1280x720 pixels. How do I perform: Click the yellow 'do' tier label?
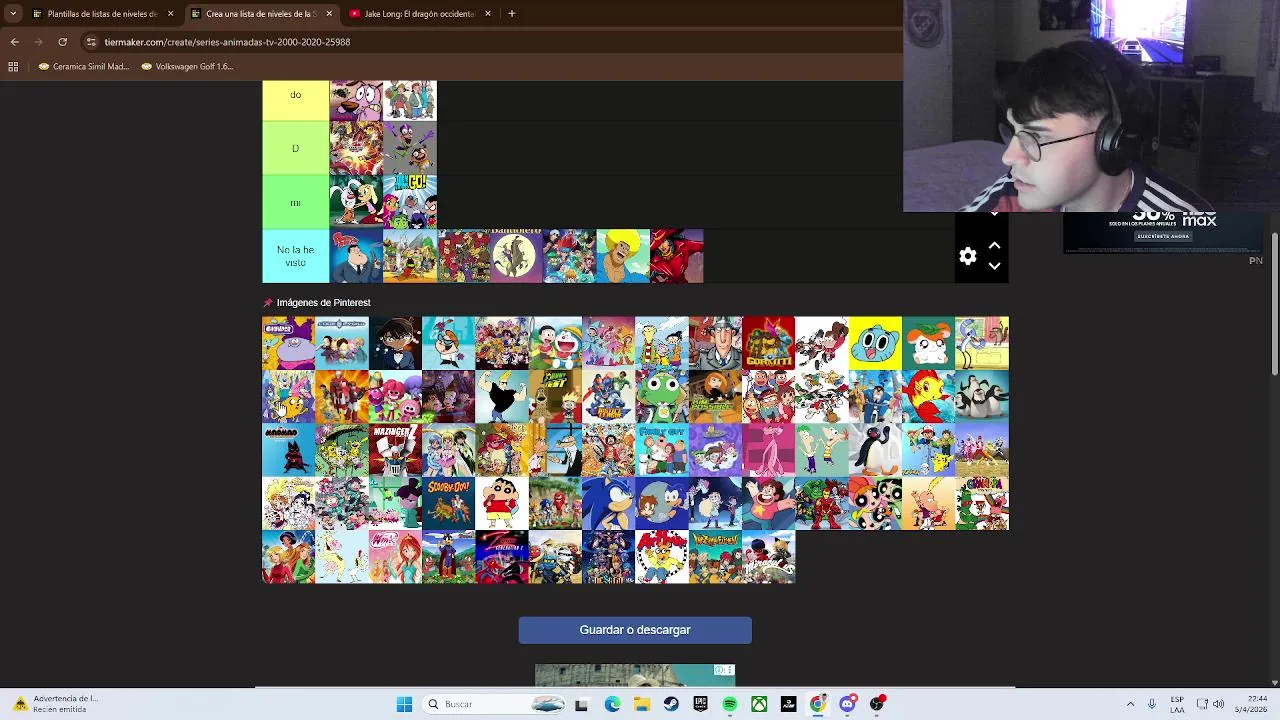pos(296,100)
